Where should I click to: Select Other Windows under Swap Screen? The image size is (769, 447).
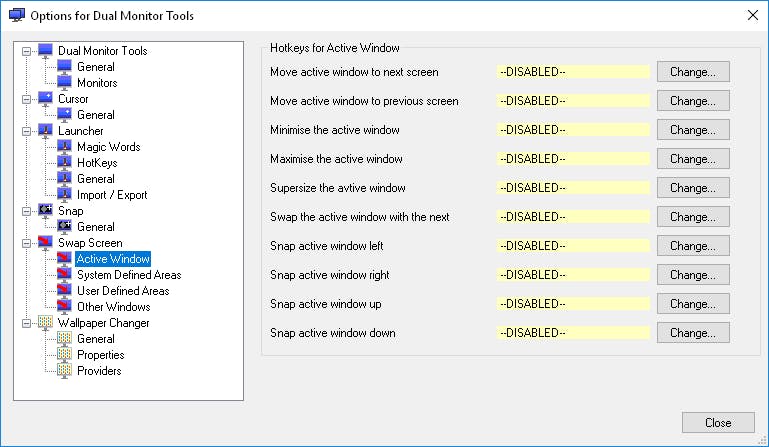(113, 307)
